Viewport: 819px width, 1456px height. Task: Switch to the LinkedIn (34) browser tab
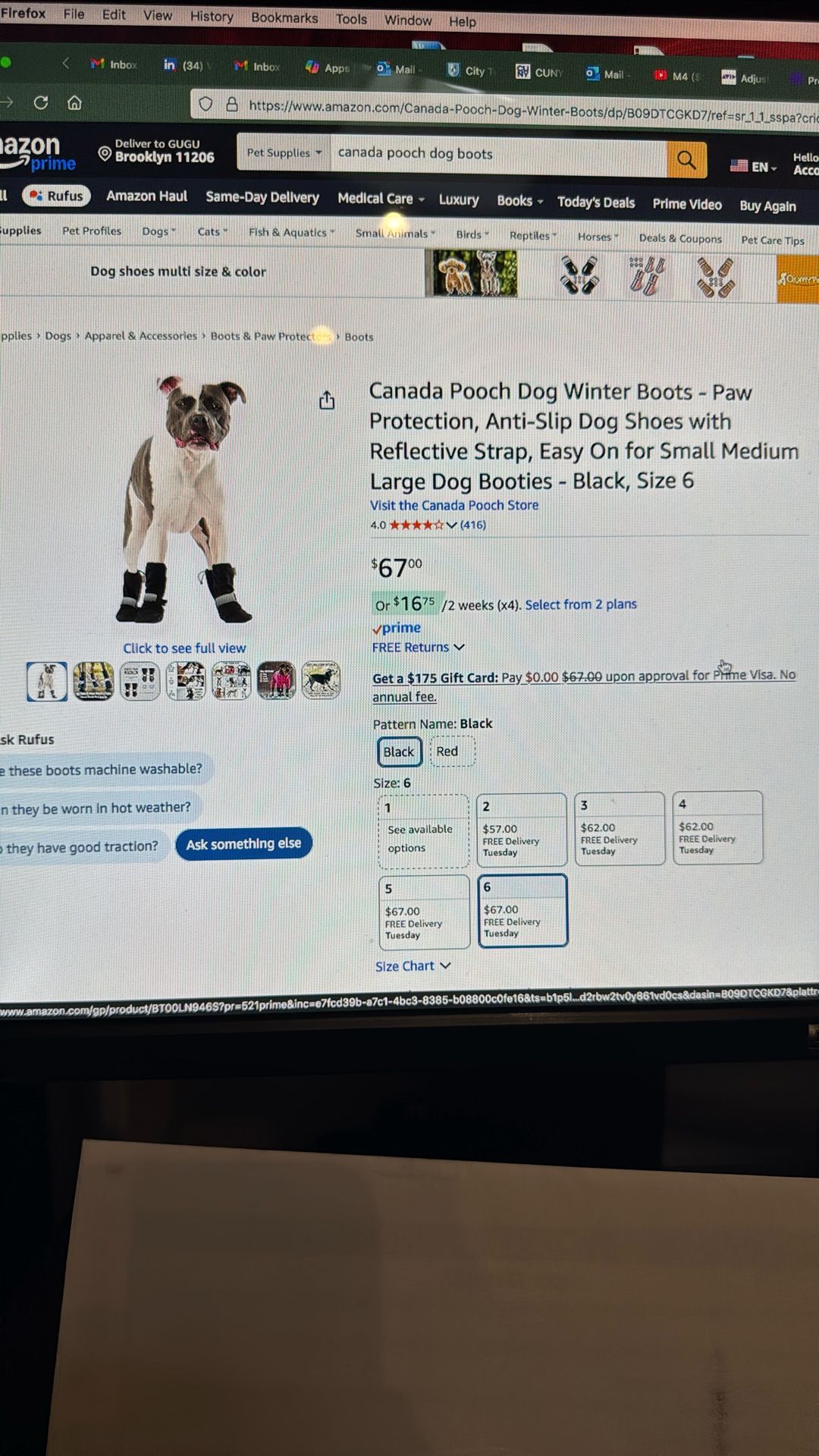pyautogui.click(x=184, y=65)
